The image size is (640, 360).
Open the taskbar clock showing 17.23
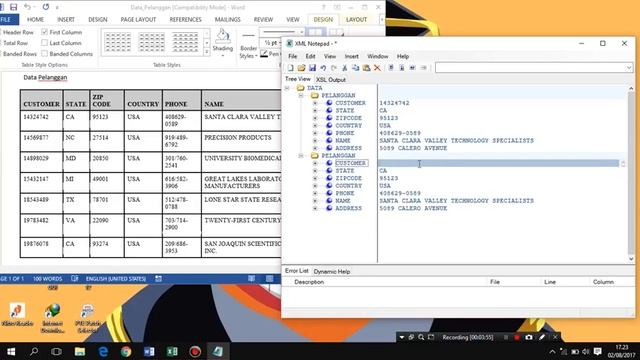(x=621, y=351)
